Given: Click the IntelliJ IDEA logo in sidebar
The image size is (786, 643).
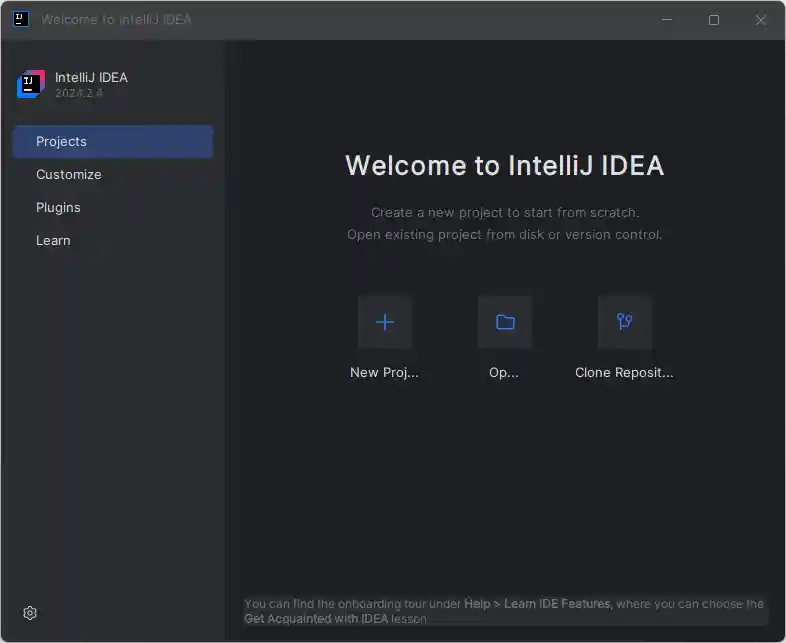Looking at the screenshot, I should (x=31, y=85).
